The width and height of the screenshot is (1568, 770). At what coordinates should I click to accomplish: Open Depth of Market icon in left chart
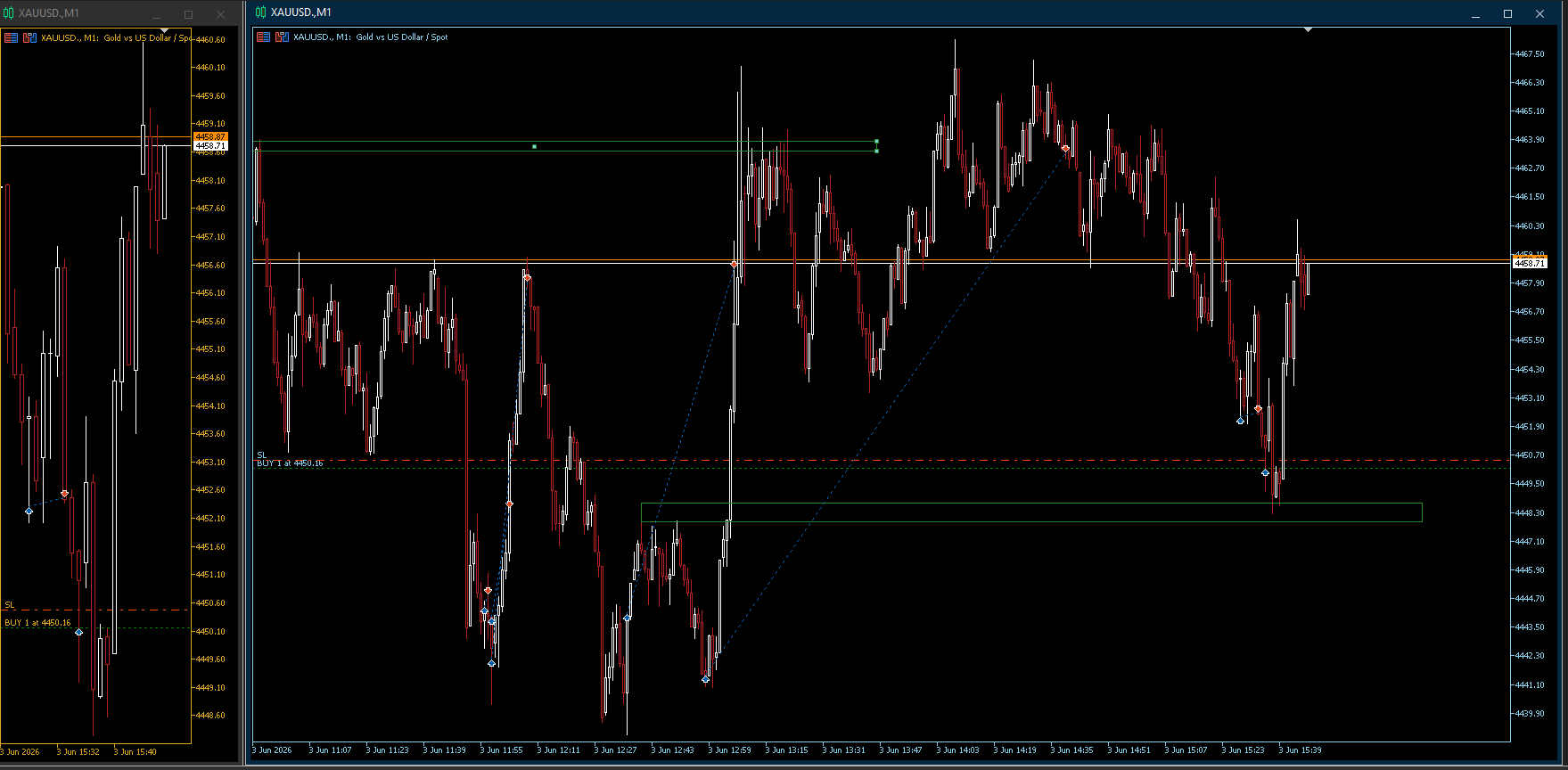pyautogui.click(x=29, y=38)
